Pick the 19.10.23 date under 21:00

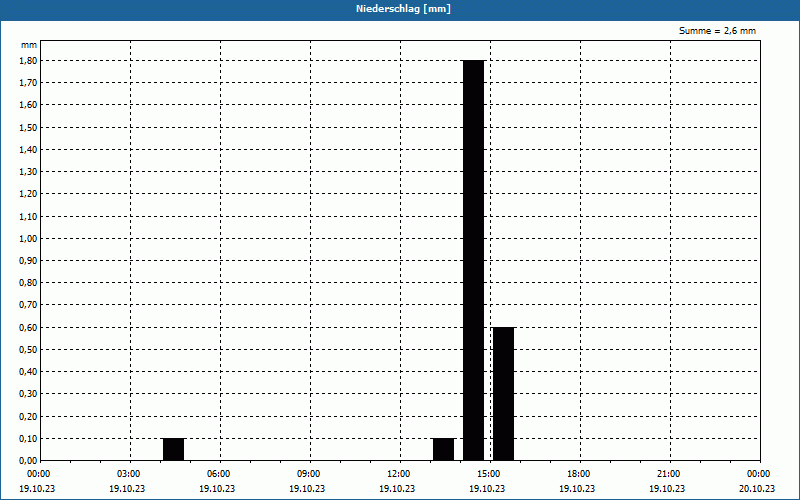coord(667,488)
